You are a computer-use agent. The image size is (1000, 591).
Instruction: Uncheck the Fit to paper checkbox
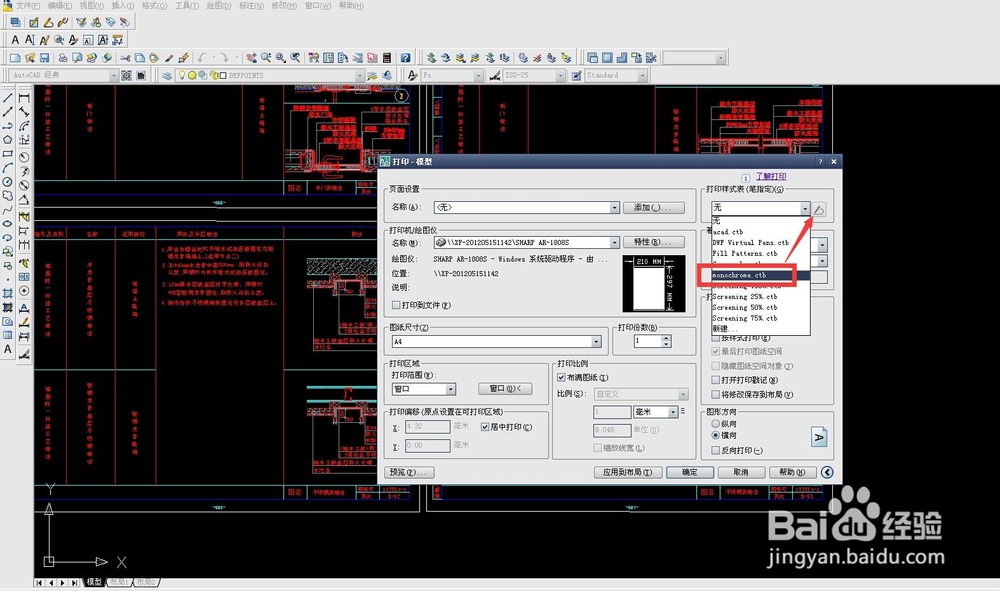tap(561, 377)
